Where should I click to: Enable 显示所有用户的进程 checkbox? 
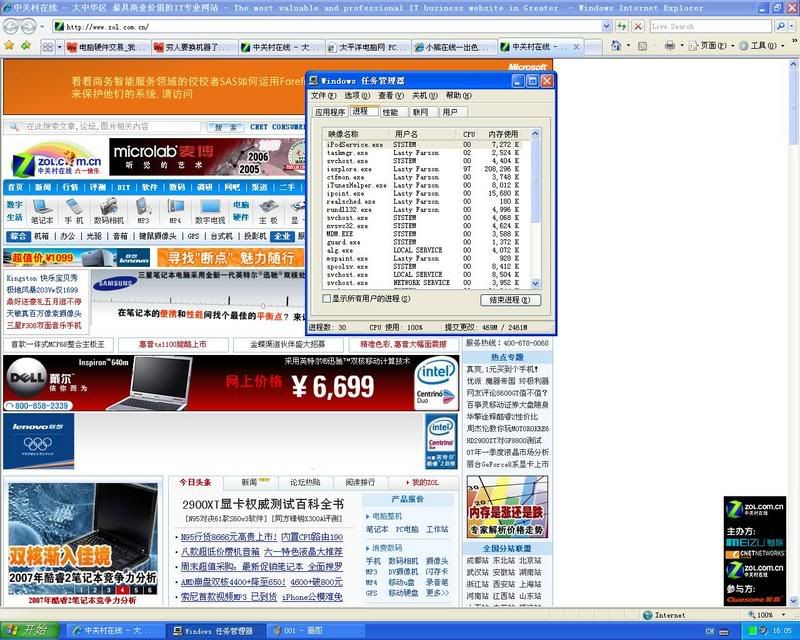click(327, 299)
